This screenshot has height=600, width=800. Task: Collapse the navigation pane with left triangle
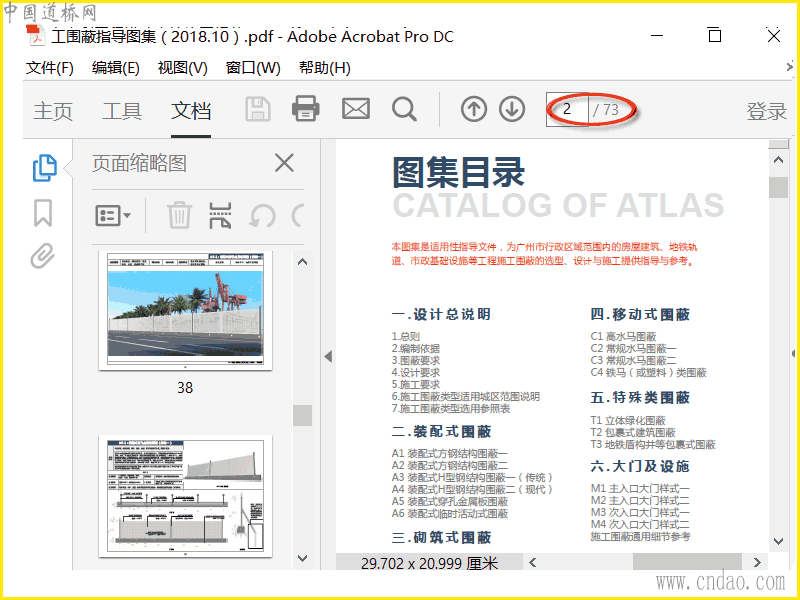pyautogui.click(x=328, y=357)
